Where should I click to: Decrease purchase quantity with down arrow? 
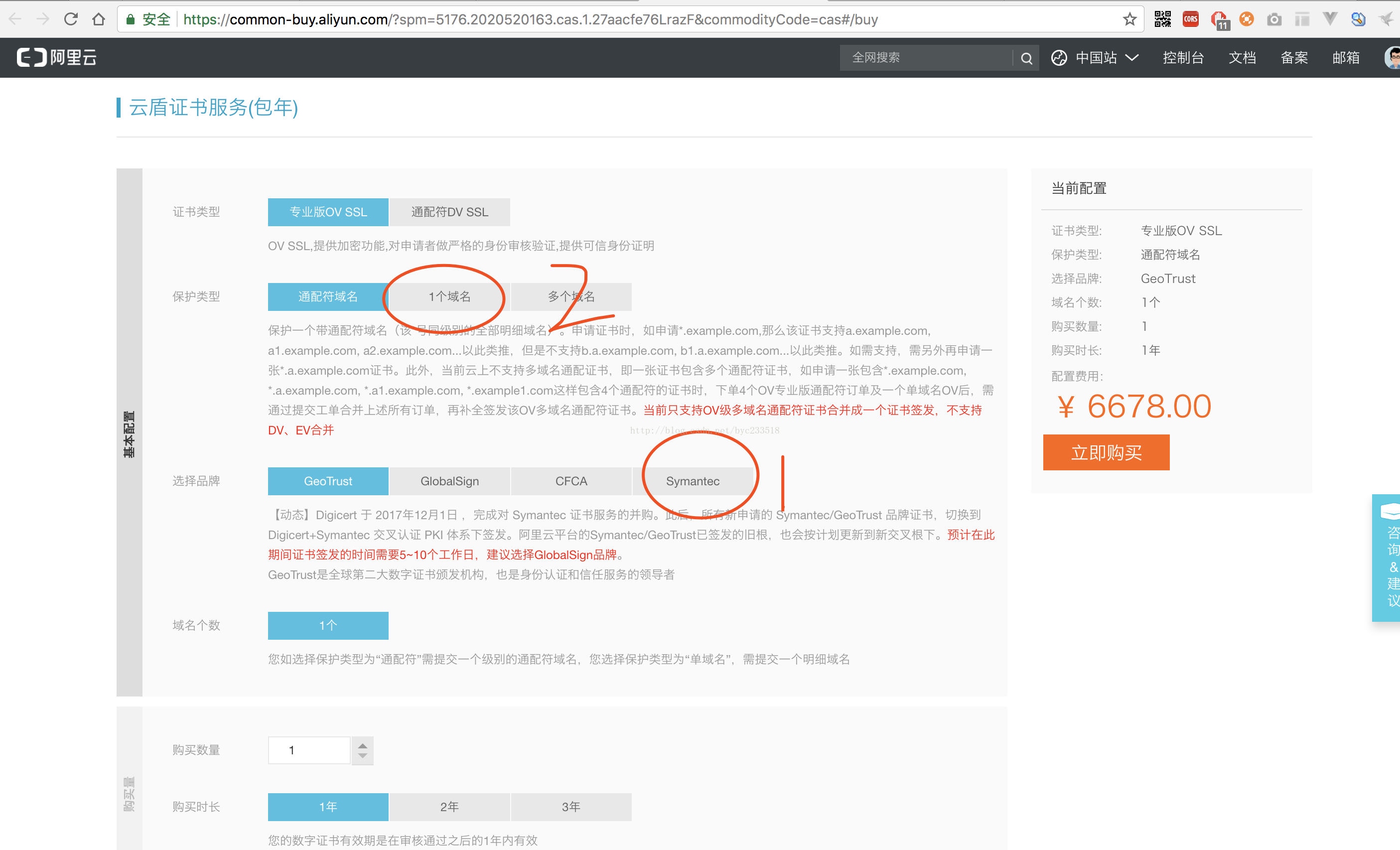point(363,757)
